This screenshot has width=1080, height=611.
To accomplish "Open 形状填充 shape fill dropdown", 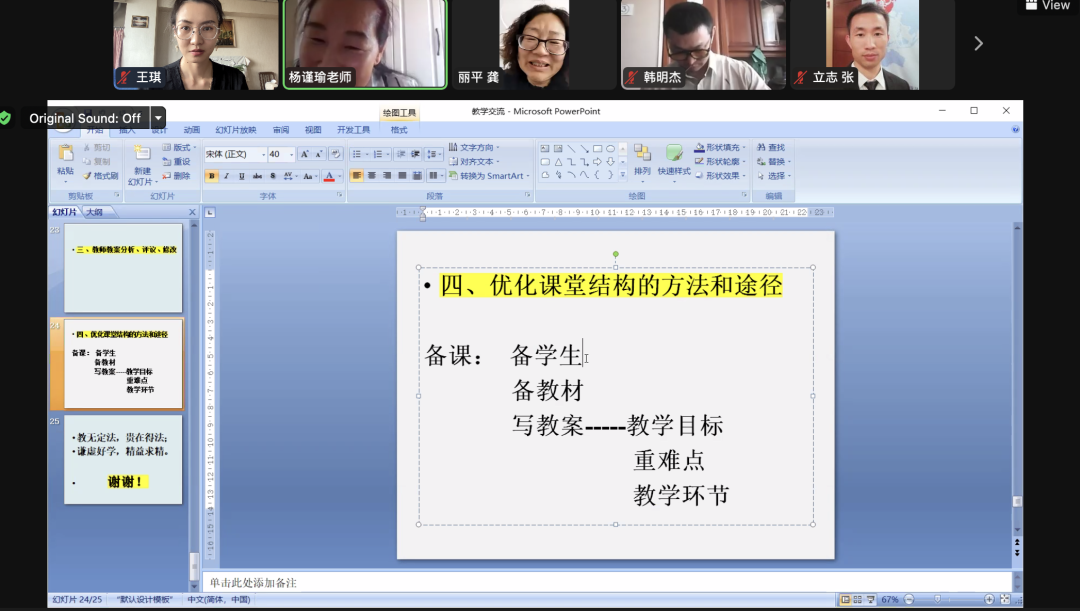I will click(720, 147).
